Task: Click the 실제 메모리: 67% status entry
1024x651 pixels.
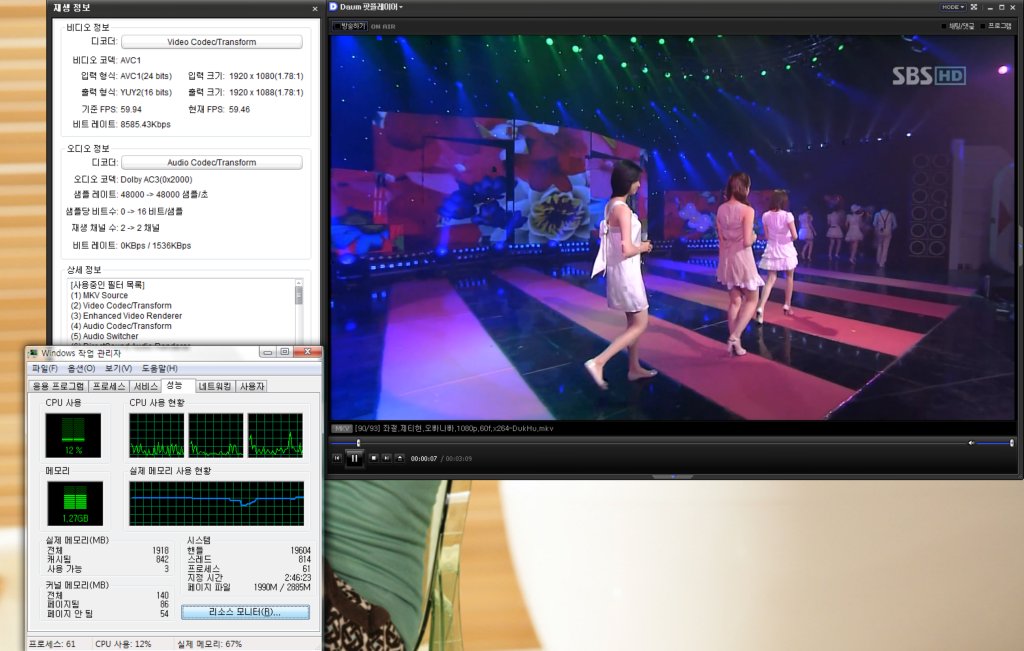Action: pyautogui.click(x=209, y=644)
